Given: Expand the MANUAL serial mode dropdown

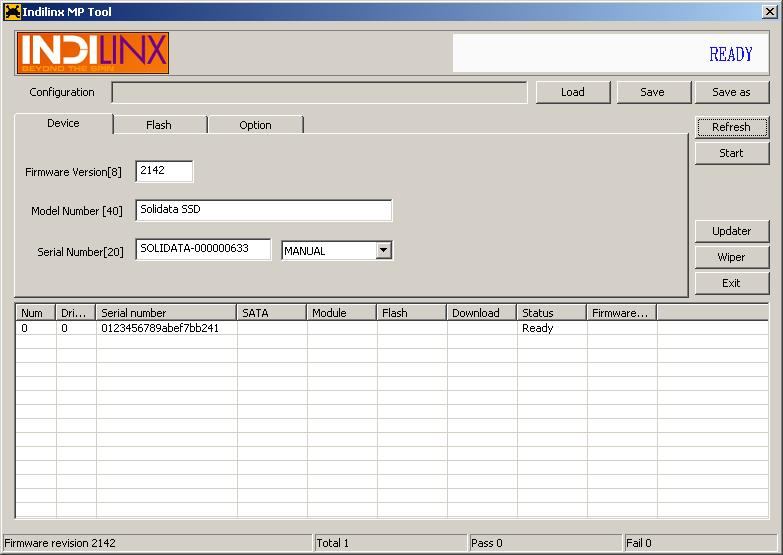Looking at the screenshot, I should tap(383, 250).
